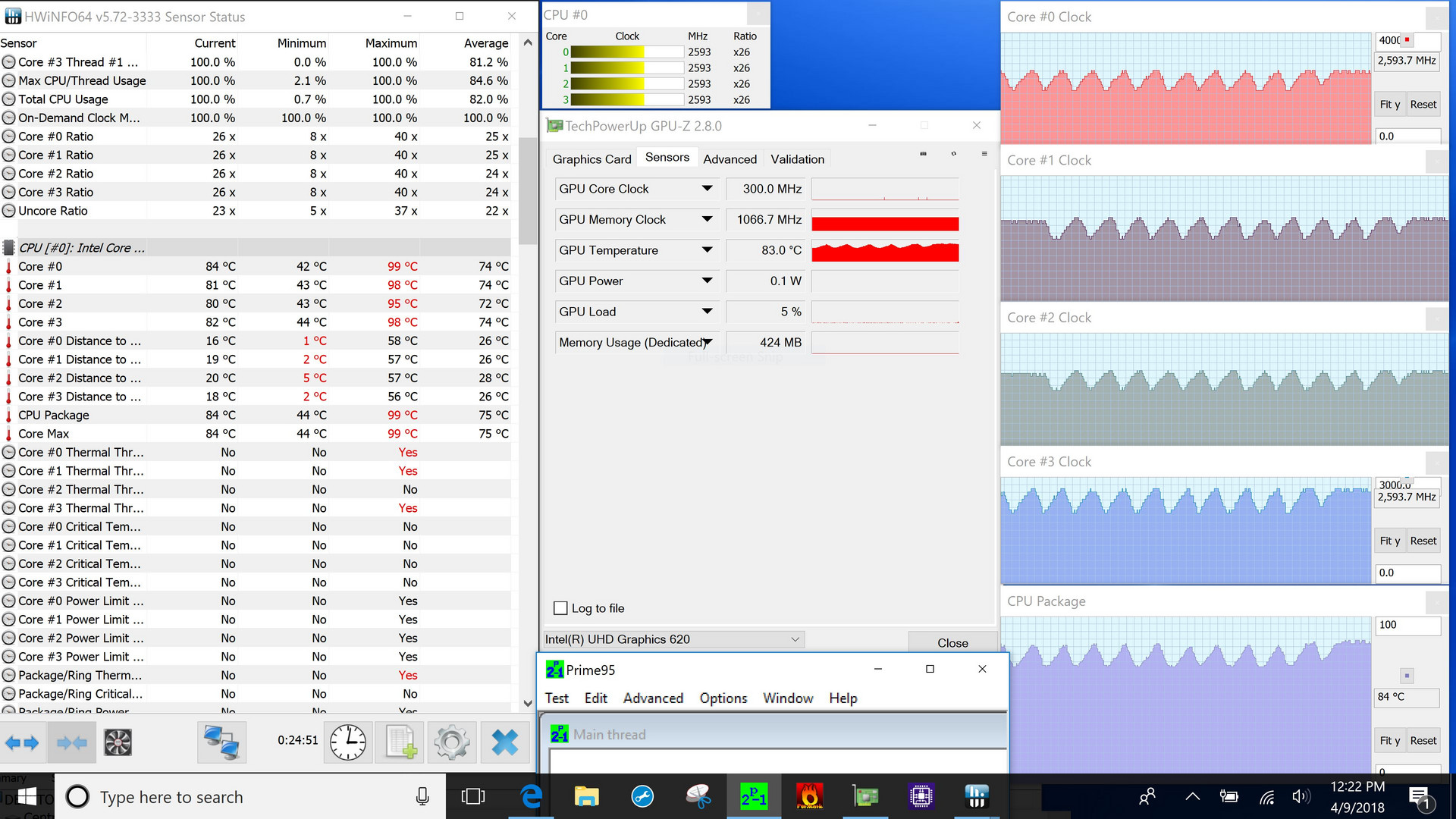Click GPU-Z refresh icon
This screenshot has height=819, width=1456.
pos(953,154)
